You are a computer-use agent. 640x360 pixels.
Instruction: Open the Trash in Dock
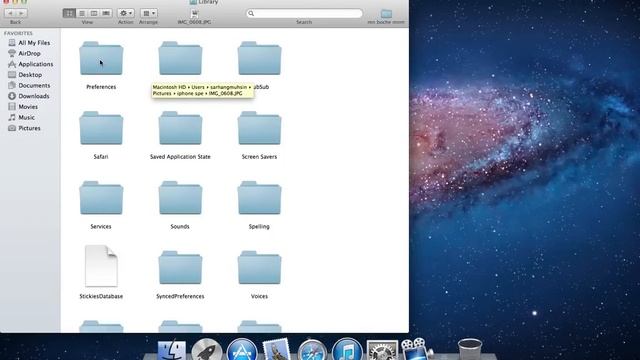[470, 349]
